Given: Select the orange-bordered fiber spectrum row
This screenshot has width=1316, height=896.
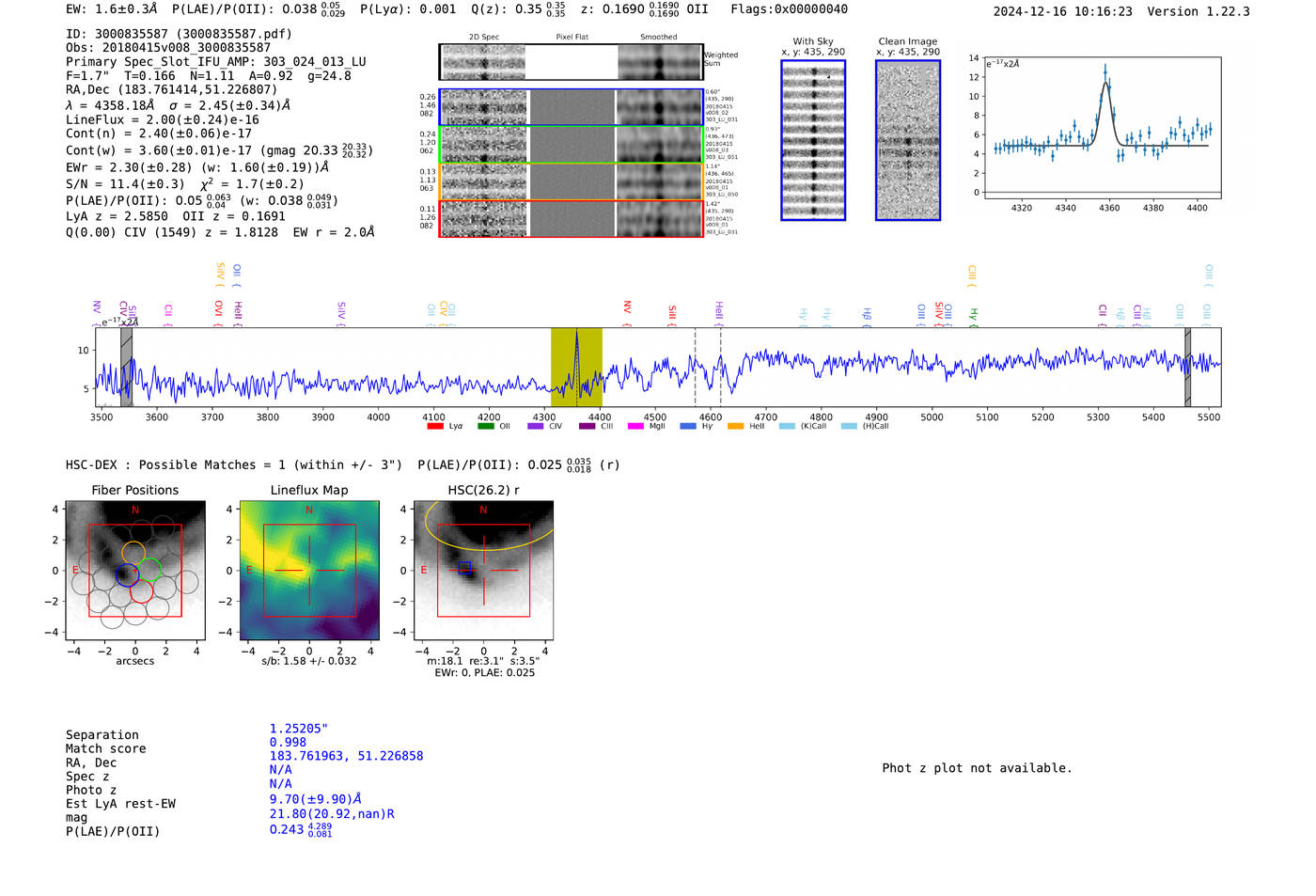Looking at the screenshot, I should click(571, 181).
